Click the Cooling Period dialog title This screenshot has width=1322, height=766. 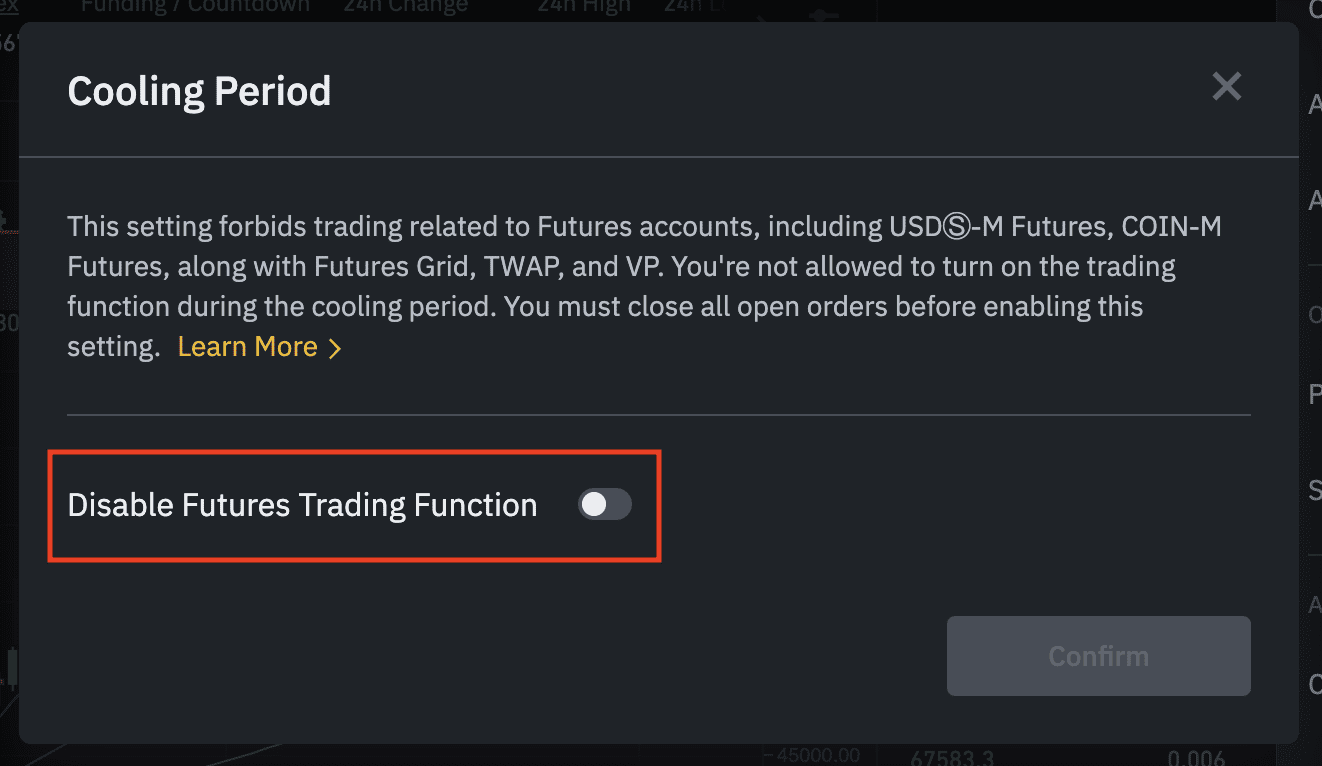199,91
